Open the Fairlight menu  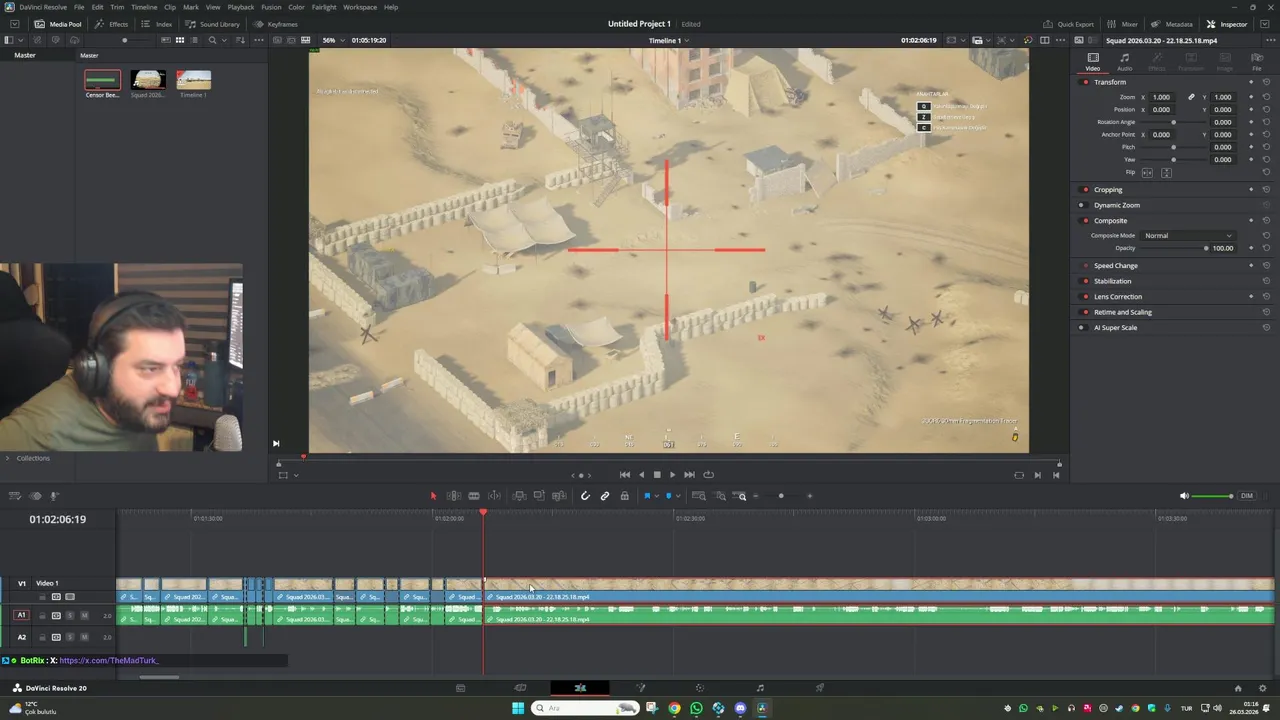[324, 7]
